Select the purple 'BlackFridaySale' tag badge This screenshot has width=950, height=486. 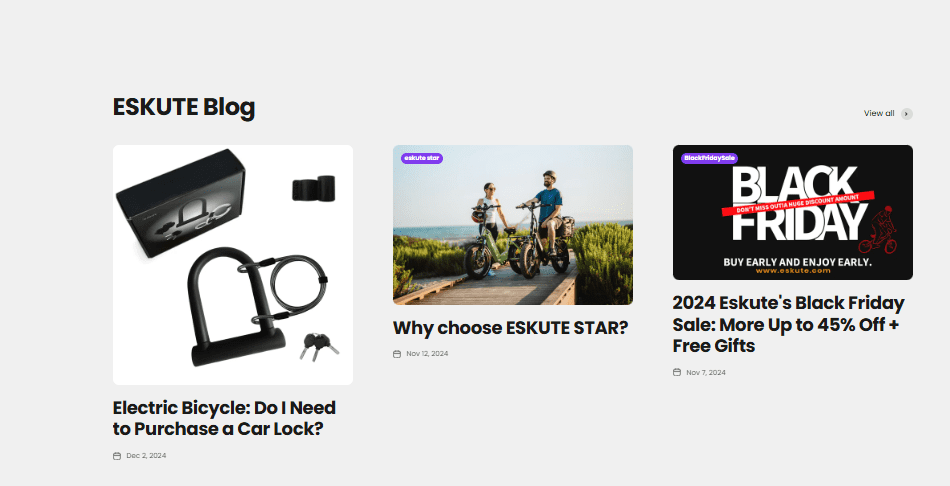tap(709, 158)
